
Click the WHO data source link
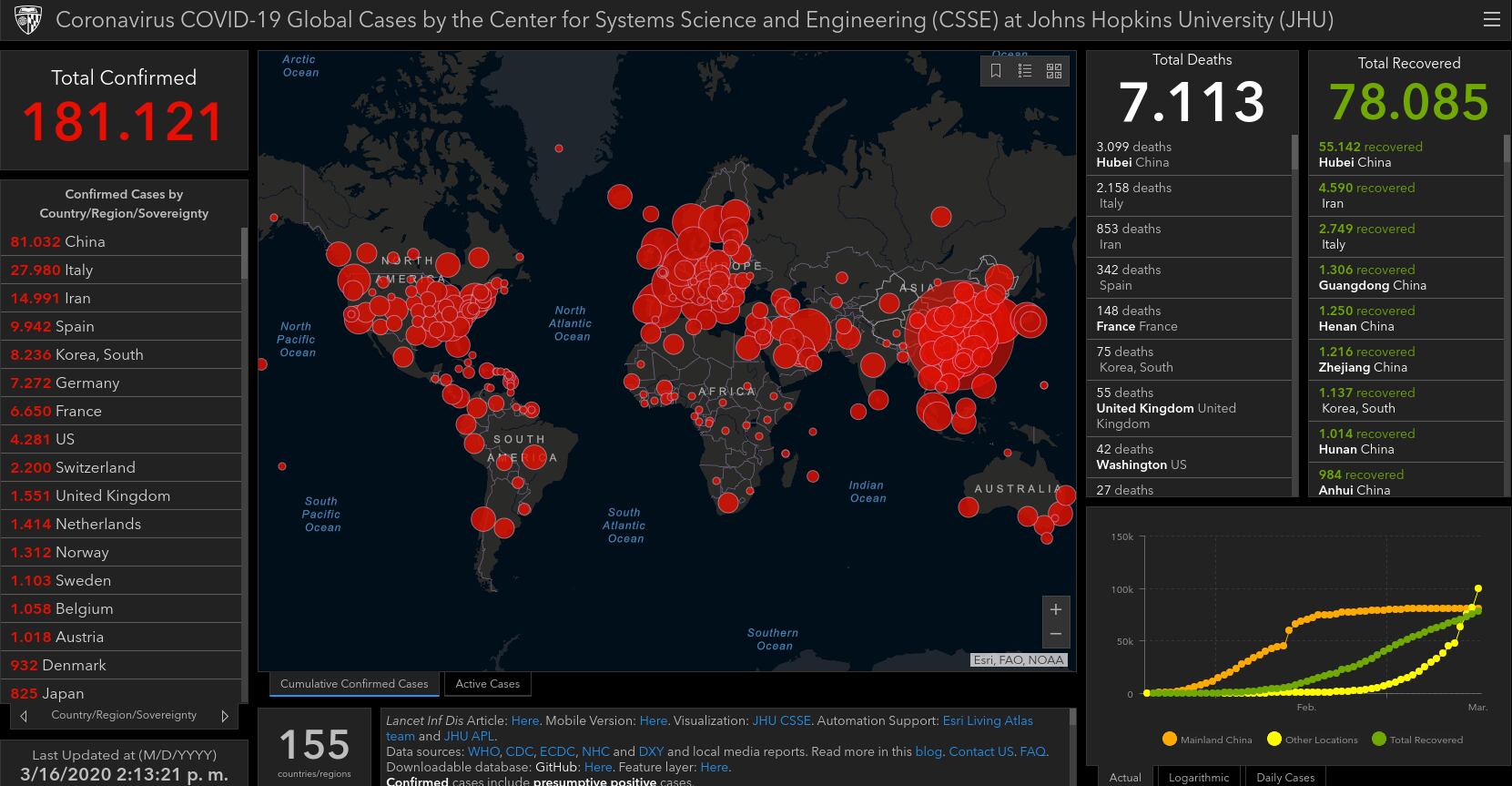pyautogui.click(x=483, y=751)
